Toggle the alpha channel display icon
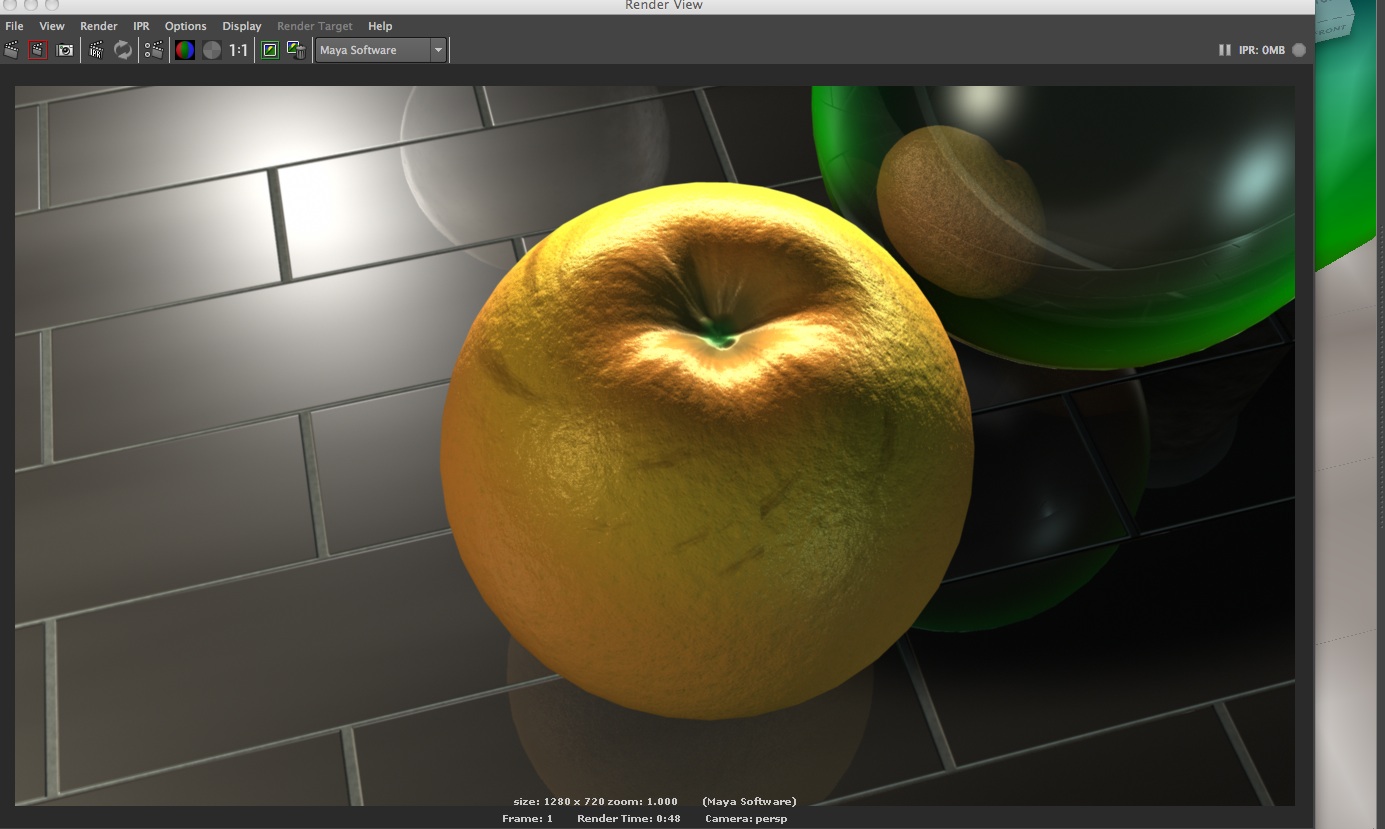This screenshot has width=1385, height=829. 212,50
